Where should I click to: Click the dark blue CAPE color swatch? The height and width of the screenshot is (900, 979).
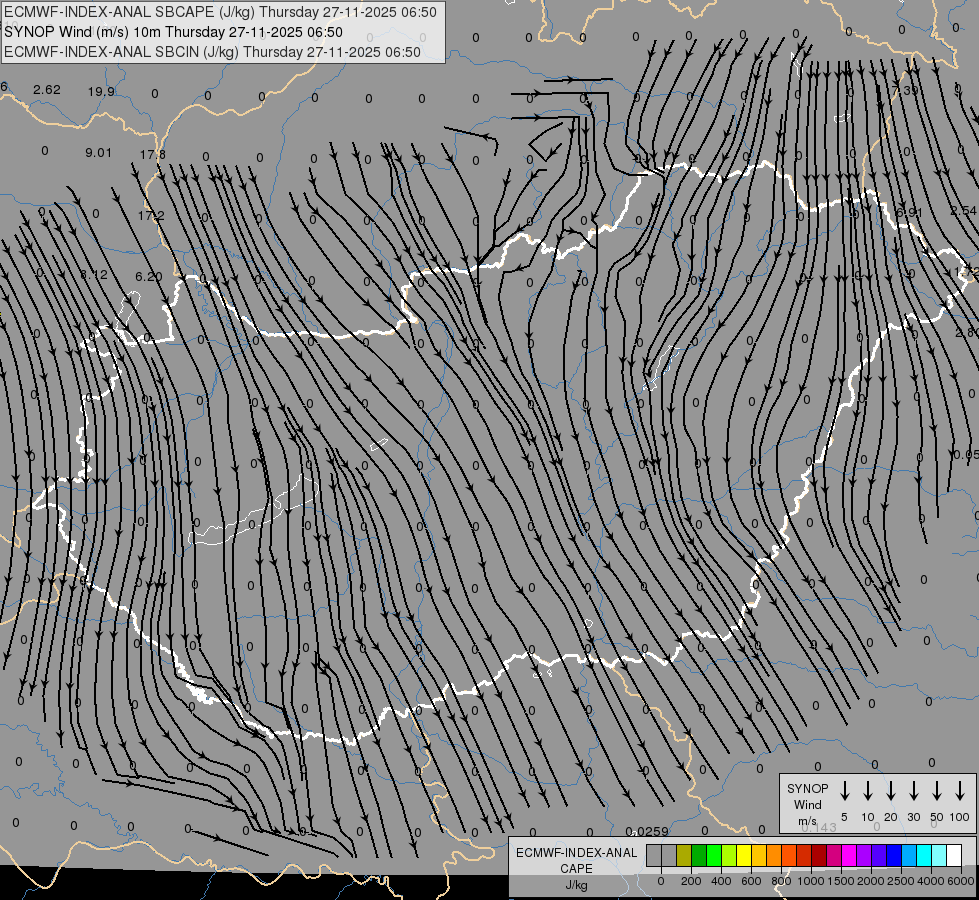click(x=894, y=856)
